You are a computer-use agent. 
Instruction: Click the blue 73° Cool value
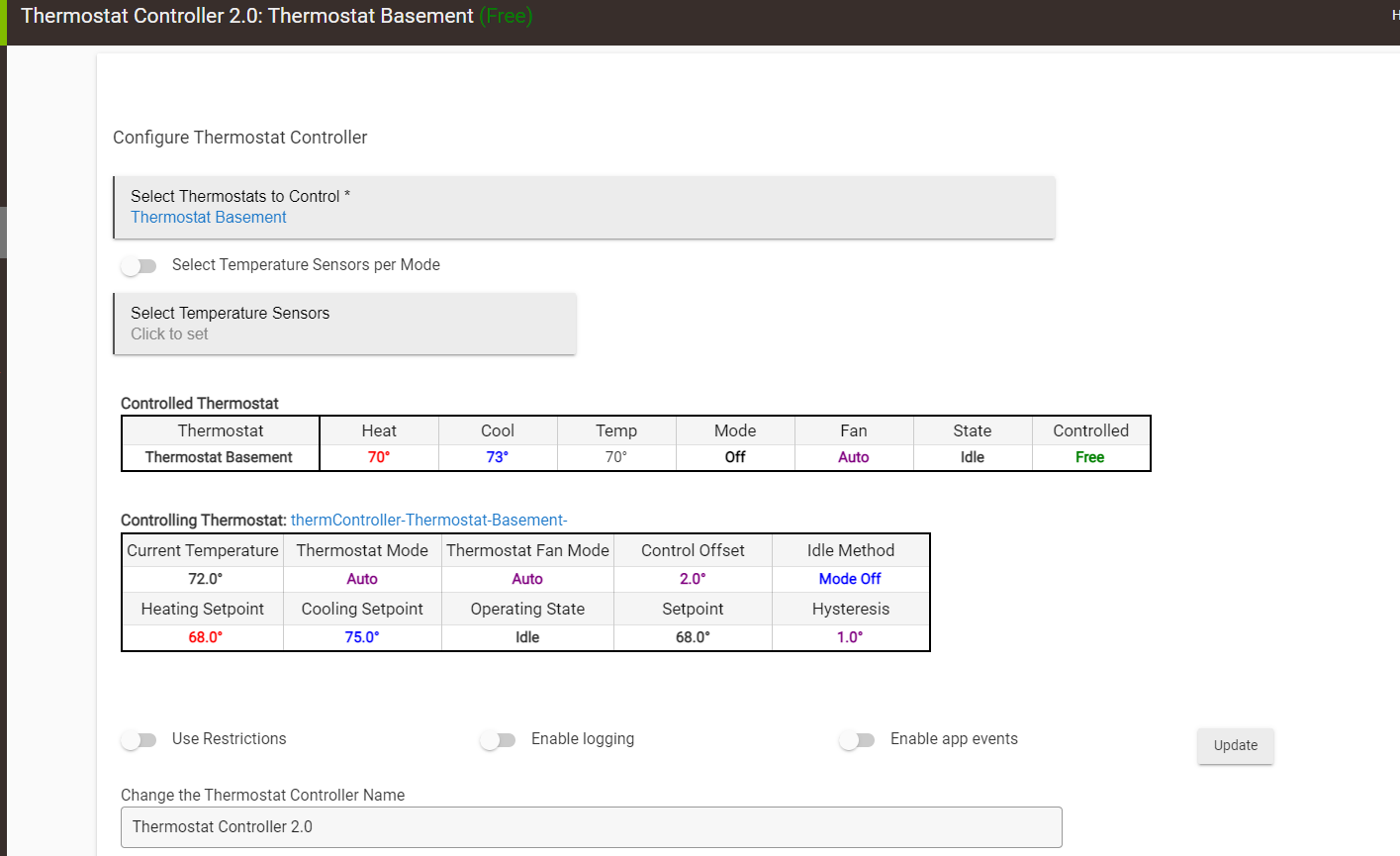point(497,457)
